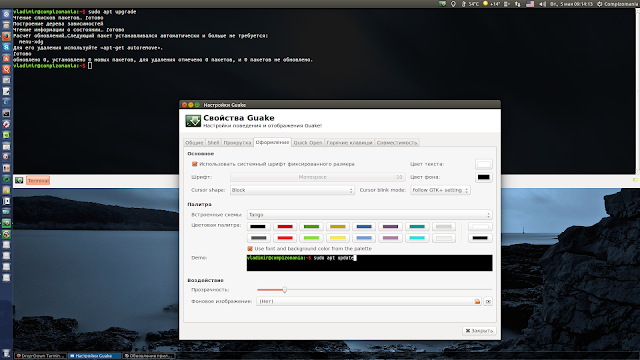The image size is (640, 360).
Task: Pick the dark purple palette swatch, top row
Action: (391, 227)
